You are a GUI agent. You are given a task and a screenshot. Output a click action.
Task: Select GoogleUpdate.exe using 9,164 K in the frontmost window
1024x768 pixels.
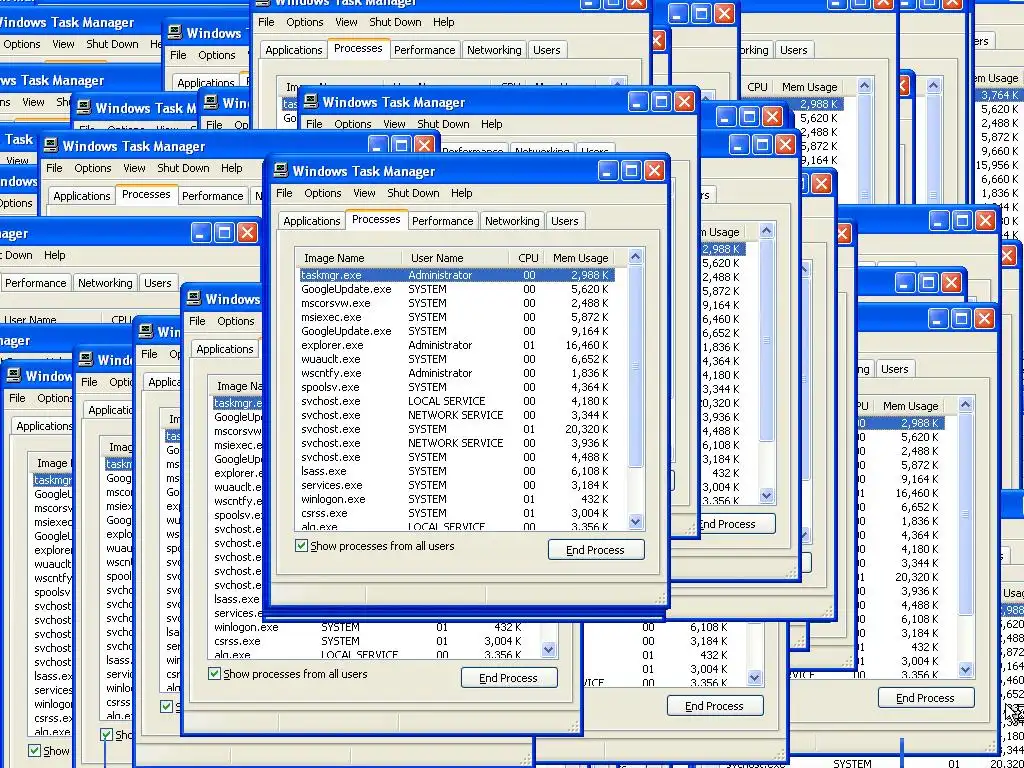[456, 331]
